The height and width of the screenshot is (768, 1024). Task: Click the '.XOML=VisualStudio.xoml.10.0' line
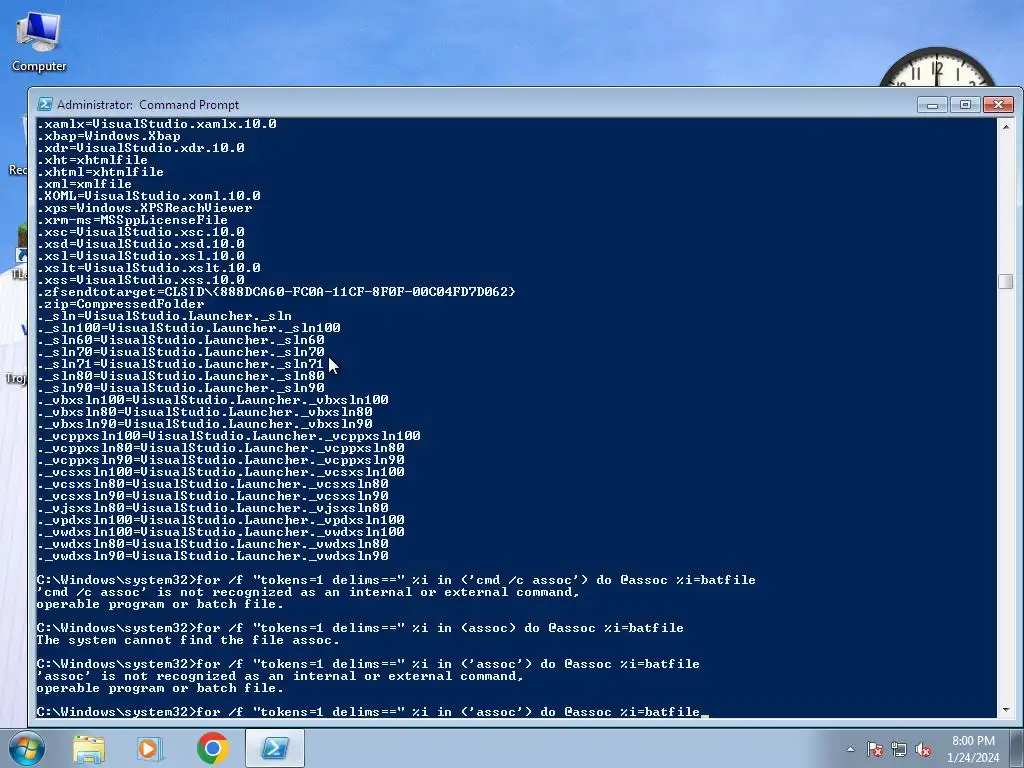(x=148, y=196)
